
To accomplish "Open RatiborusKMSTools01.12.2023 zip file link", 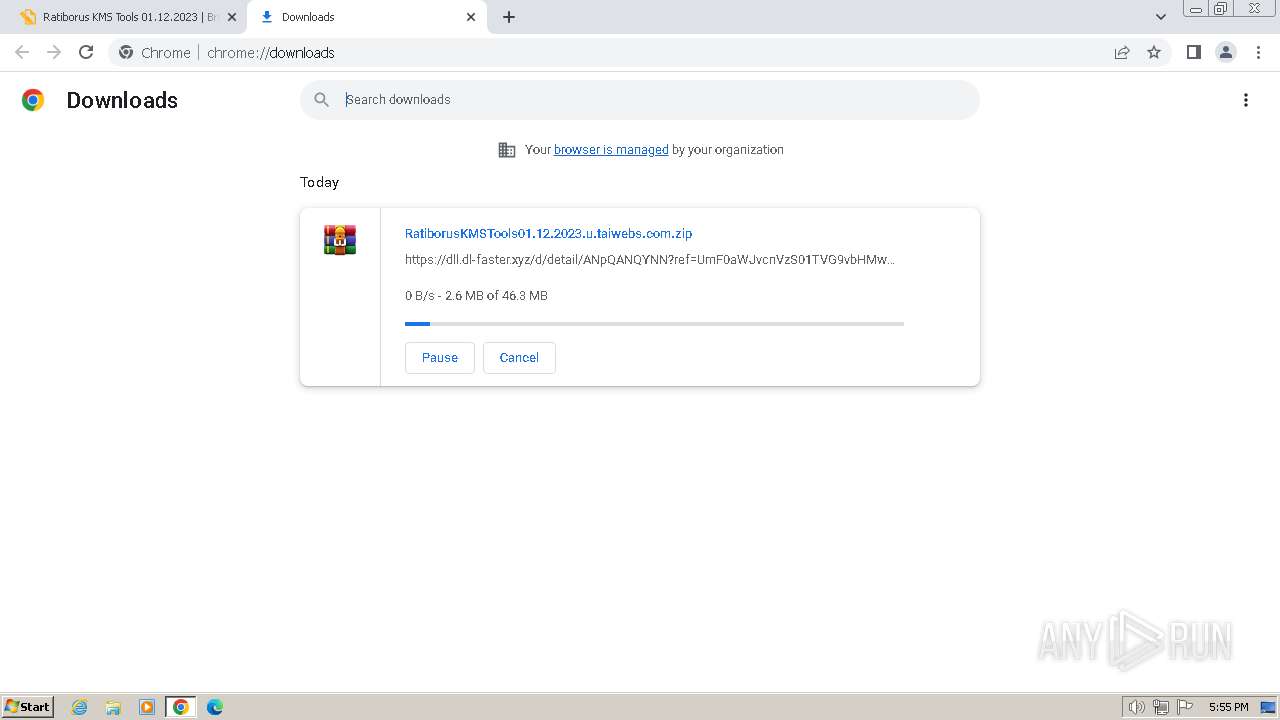I will coord(548,233).
